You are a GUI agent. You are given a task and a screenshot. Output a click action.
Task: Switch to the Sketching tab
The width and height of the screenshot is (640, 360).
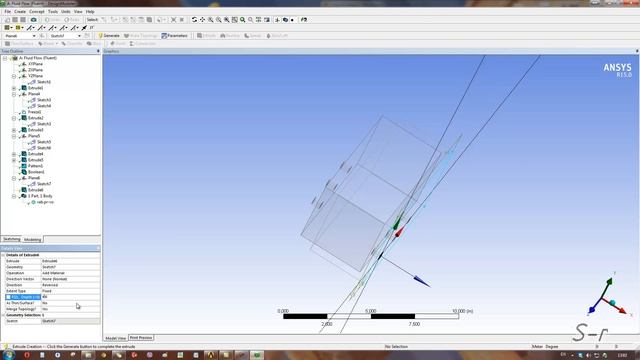11,239
